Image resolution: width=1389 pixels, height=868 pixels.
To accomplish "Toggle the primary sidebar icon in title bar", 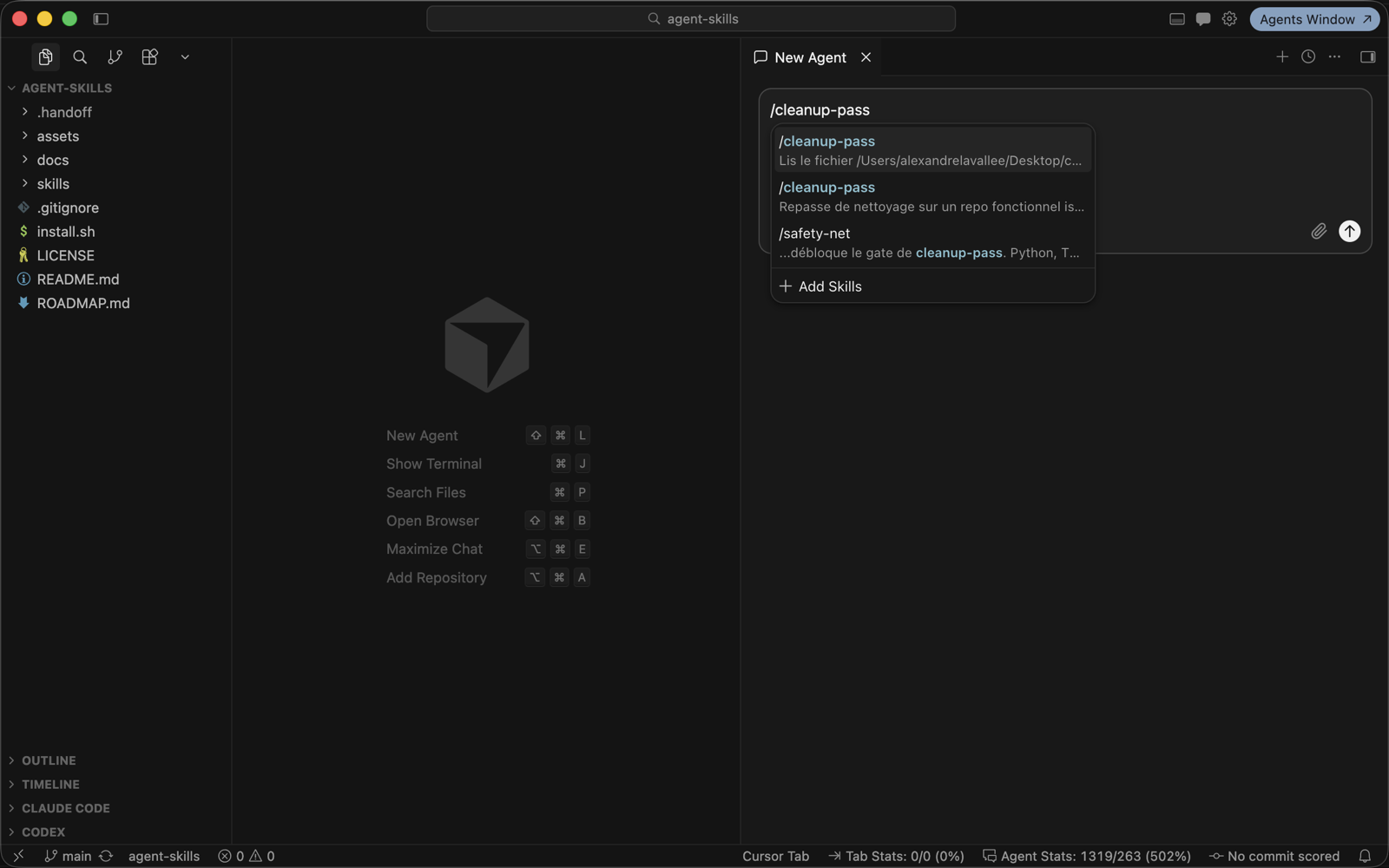I will [101, 18].
